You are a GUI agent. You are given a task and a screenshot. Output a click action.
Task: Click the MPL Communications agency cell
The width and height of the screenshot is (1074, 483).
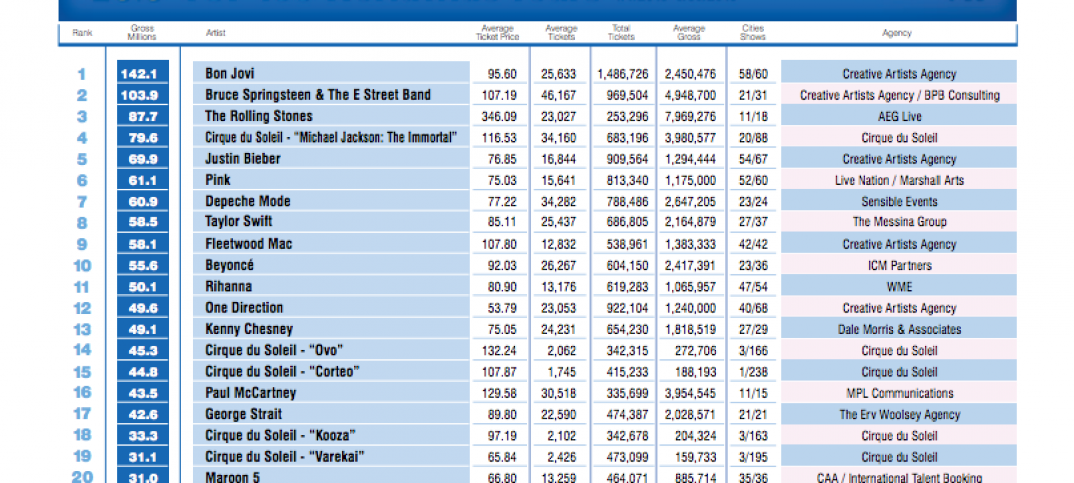point(899,393)
